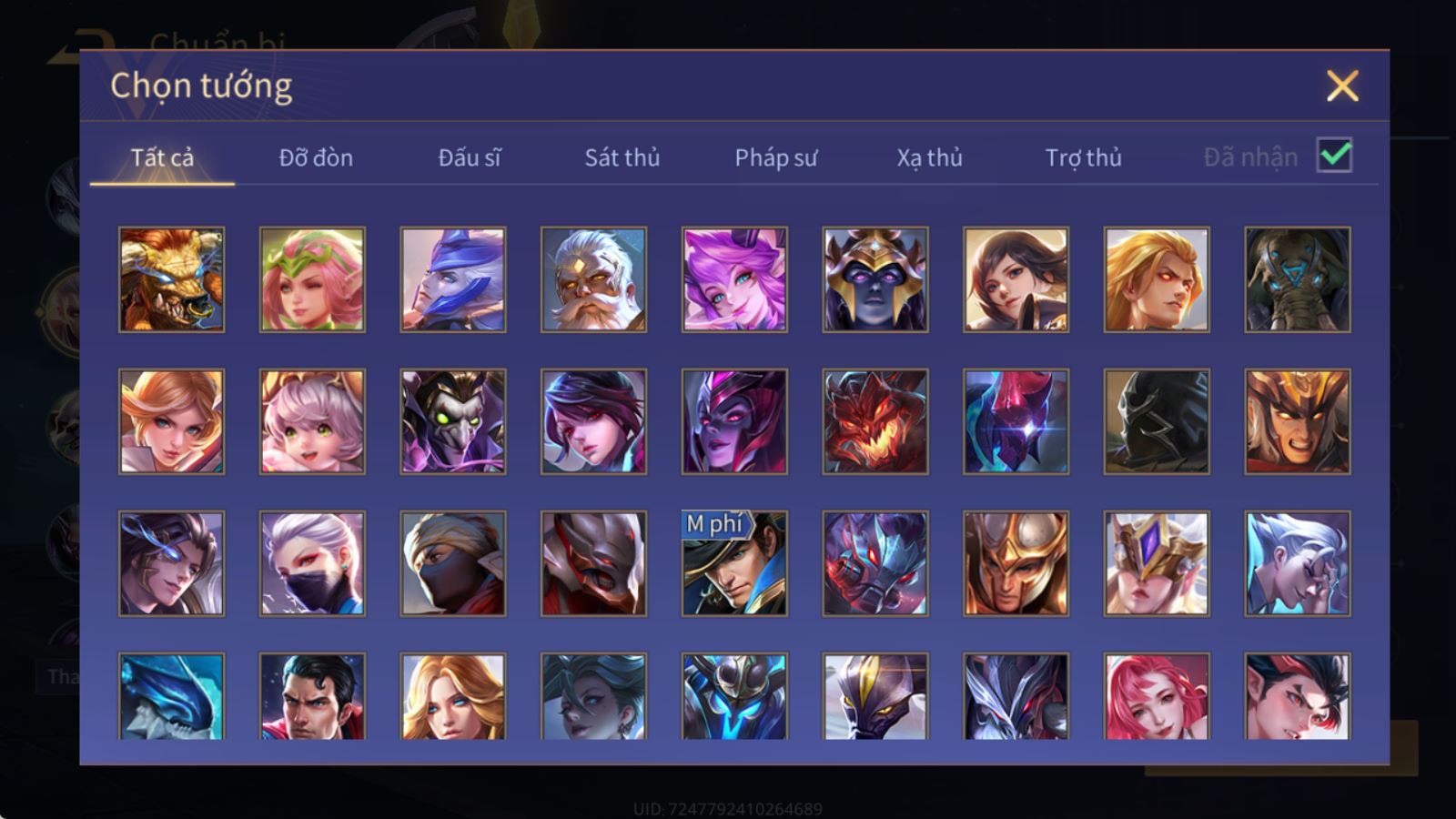This screenshot has width=1456, height=819.
Task: Select the "Tất cả" tab
Action: (162, 157)
